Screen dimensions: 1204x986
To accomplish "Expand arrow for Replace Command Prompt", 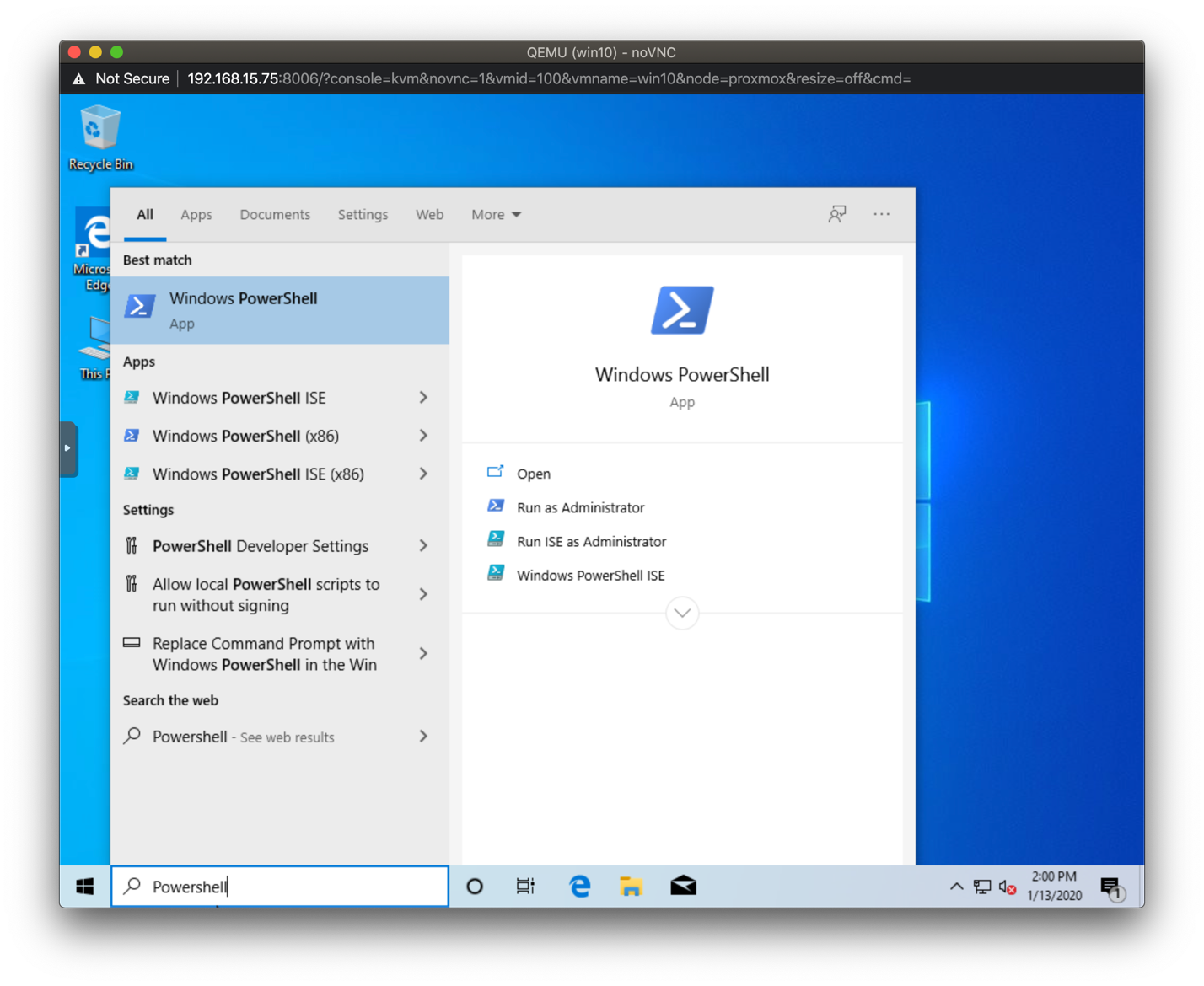I will (424, 654).
